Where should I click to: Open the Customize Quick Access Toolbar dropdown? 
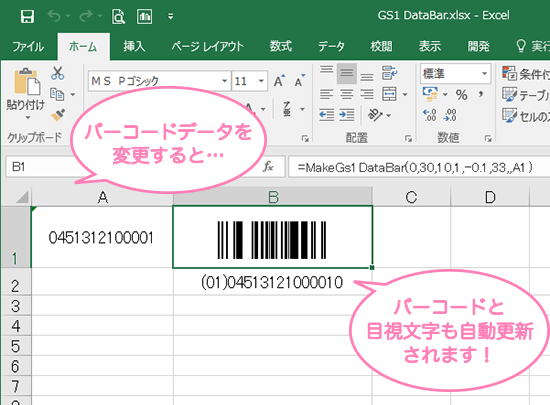pos(170,16)
